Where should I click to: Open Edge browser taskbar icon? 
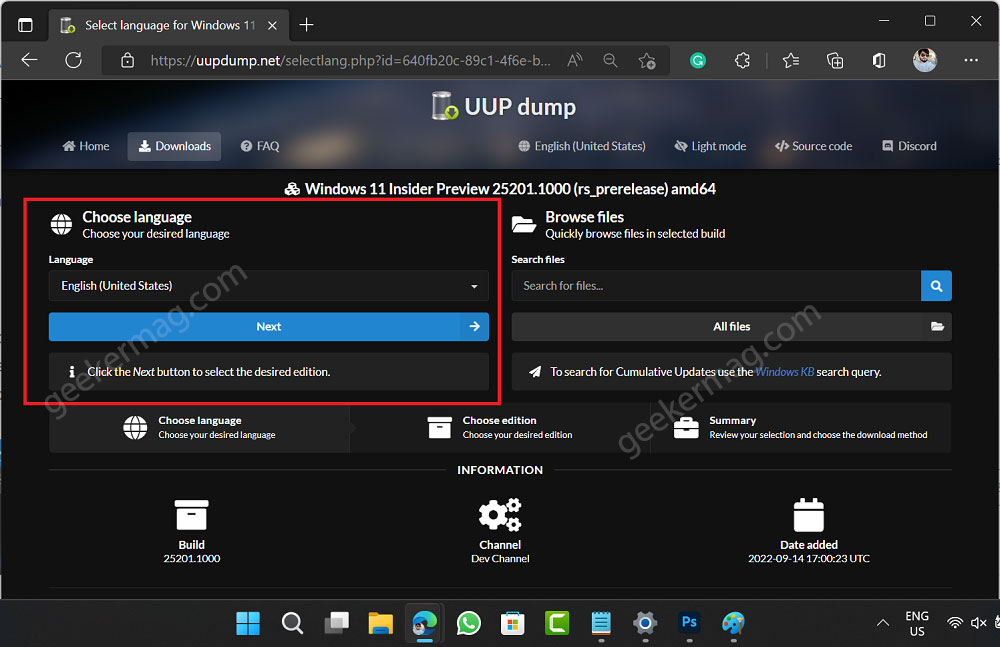pos(425,623)
